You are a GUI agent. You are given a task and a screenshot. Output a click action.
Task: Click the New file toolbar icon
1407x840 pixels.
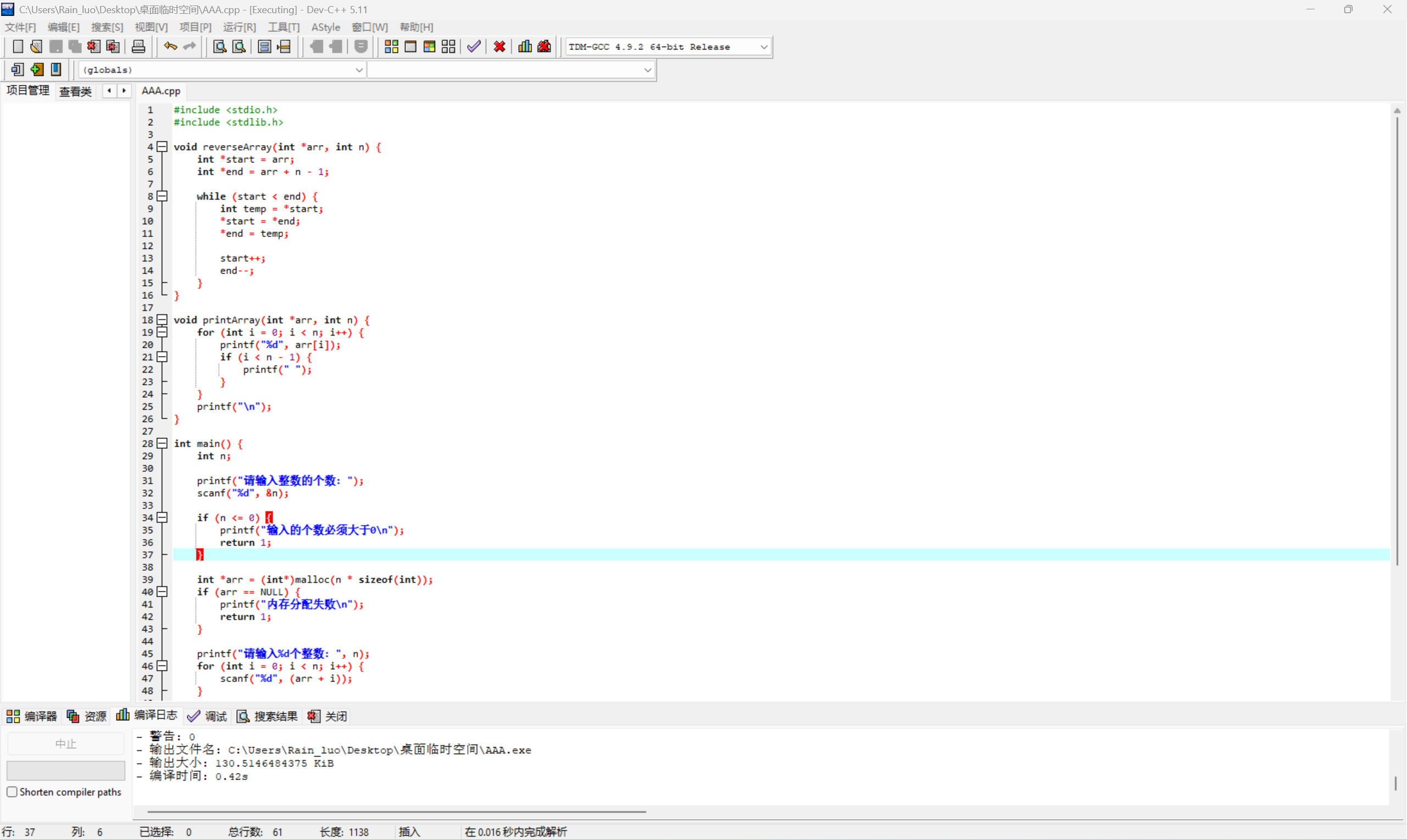[x=18, y=46]
